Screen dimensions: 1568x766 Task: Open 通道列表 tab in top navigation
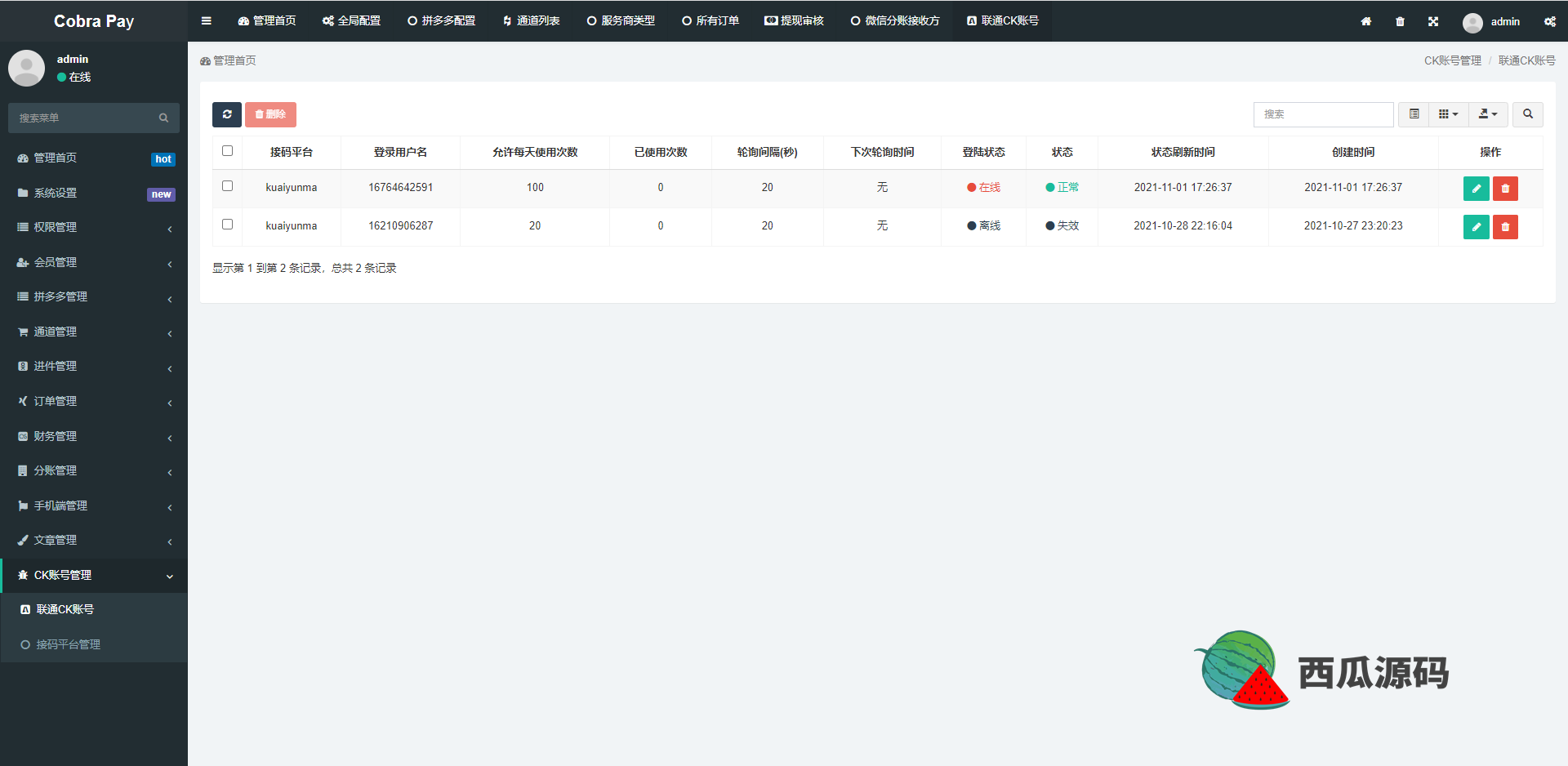531,21
